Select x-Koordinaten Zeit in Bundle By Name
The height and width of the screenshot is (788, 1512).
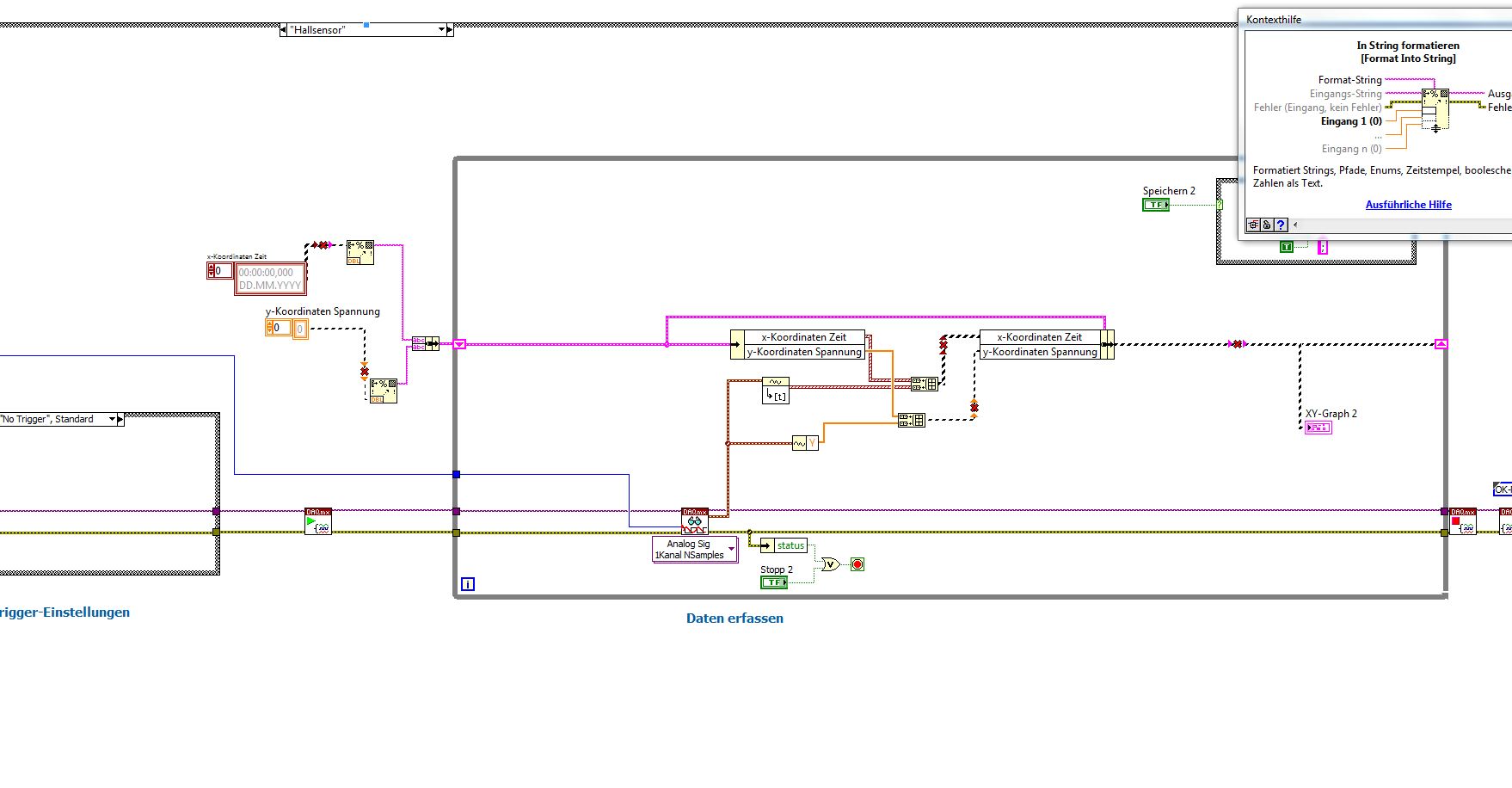coord(1040,337)
